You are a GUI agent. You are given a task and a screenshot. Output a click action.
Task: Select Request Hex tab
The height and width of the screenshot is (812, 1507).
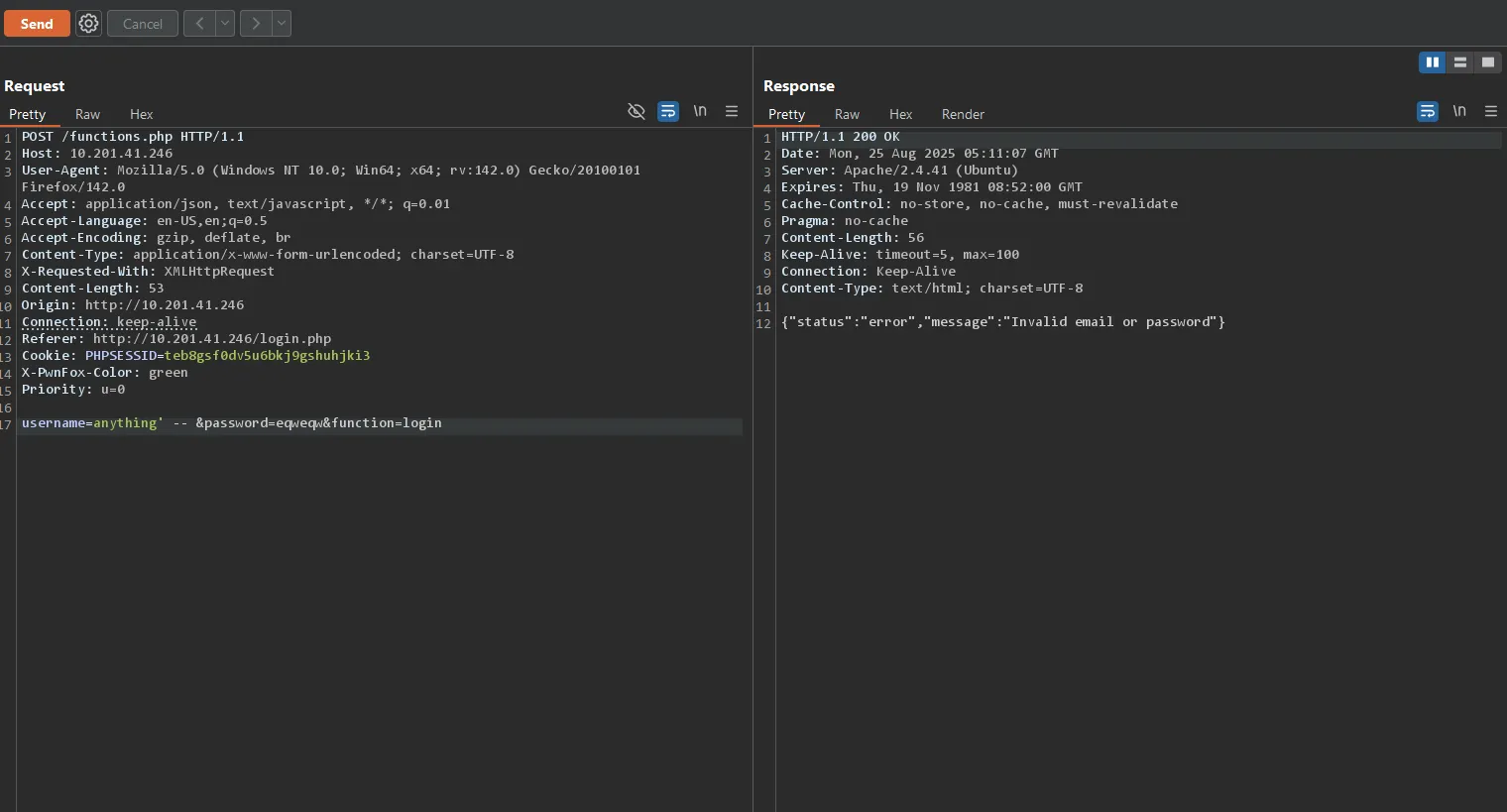point(142,114)
